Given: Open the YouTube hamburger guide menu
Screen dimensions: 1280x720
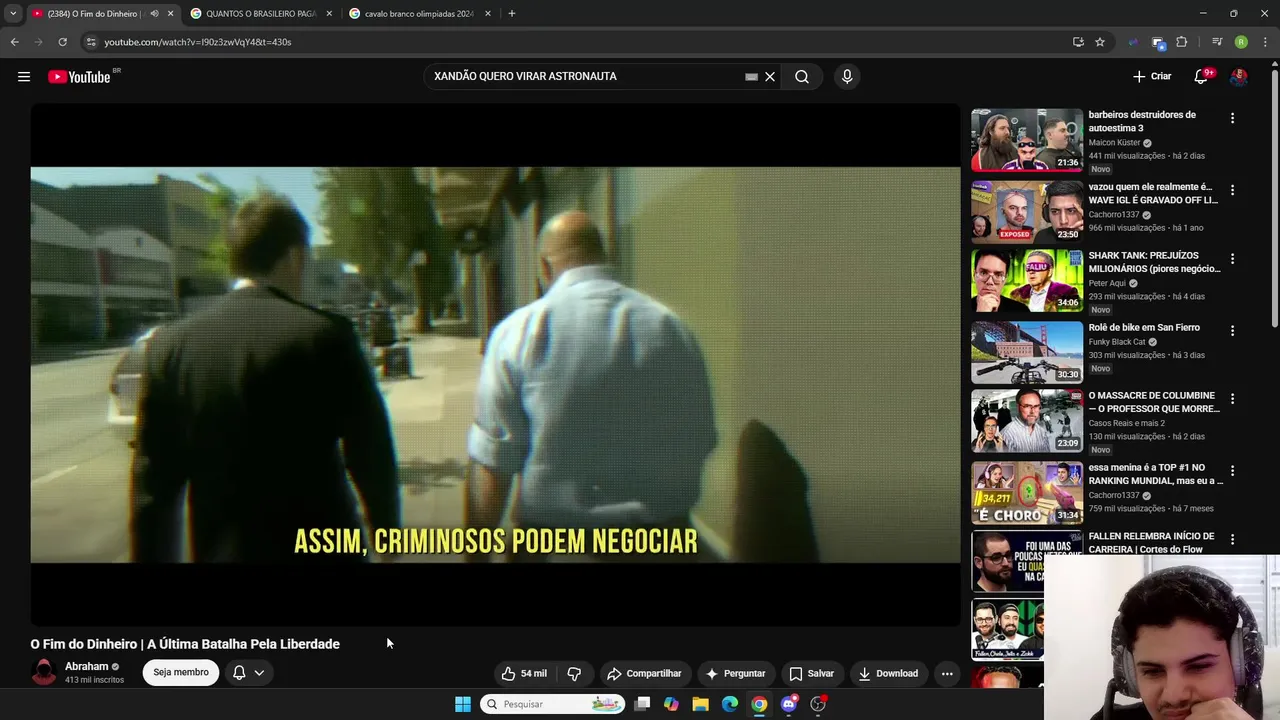Looking at the screenshot, I should click(24, 77).
